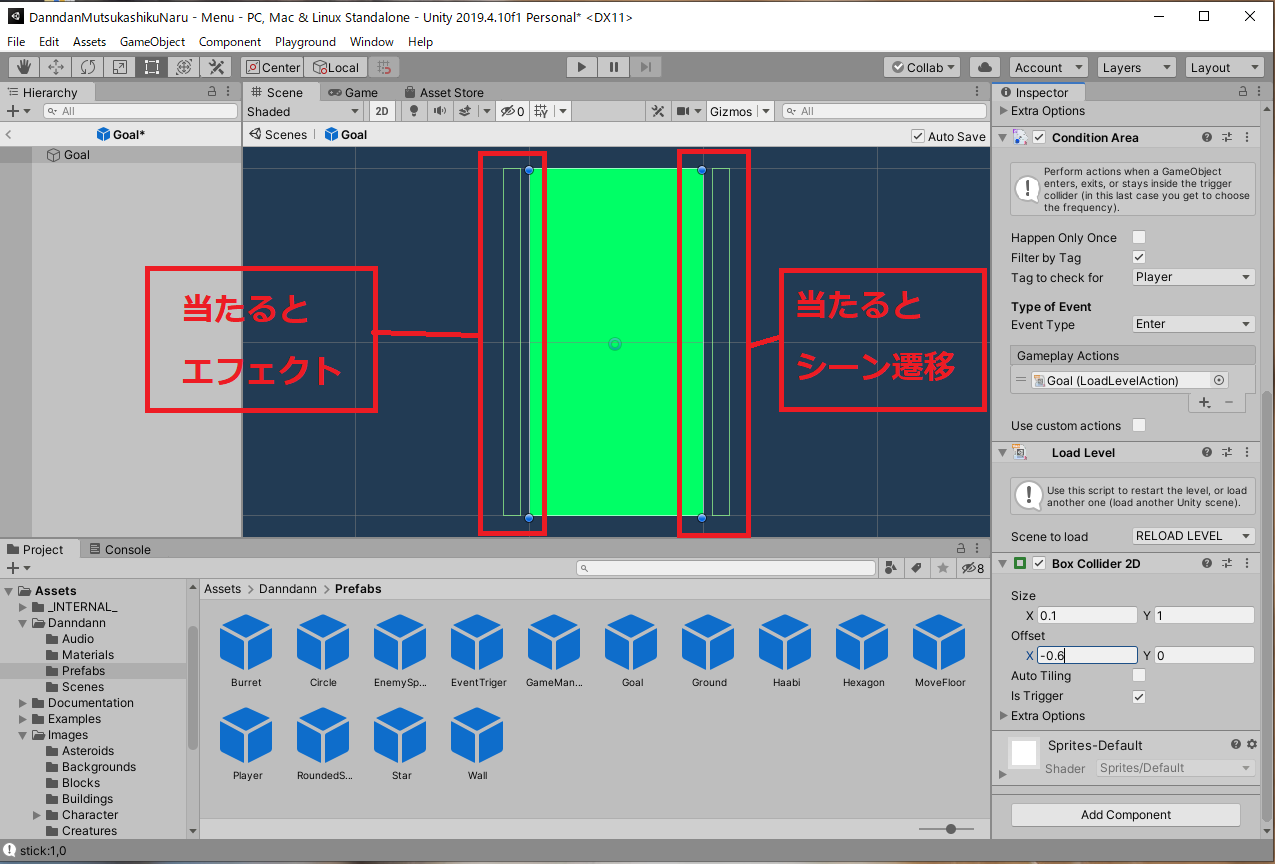The height and width of the screenshot is (864, 1275).
Task: Start Play mode
Action: point(582,67)
